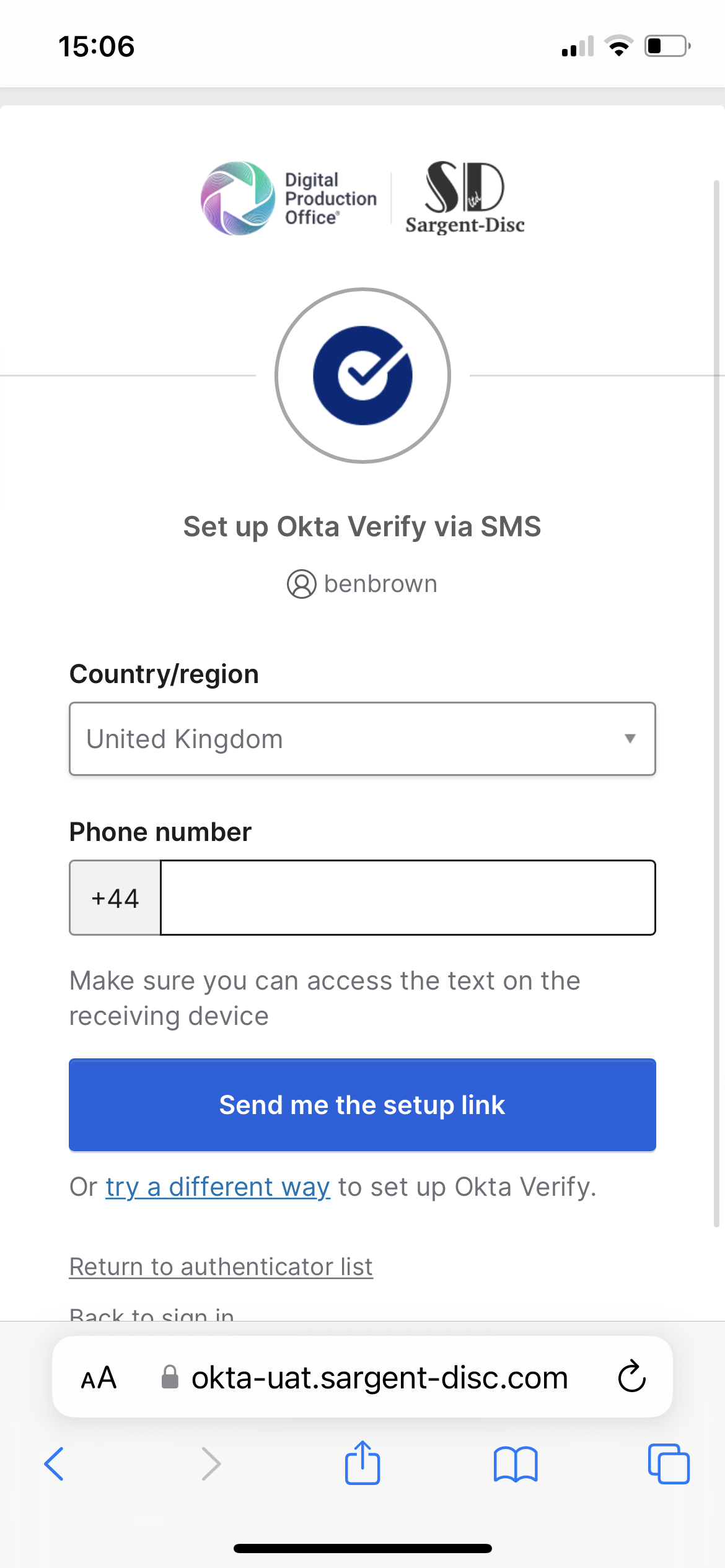Click the page scrollbar on the right edge
The width and height of the screenshot is (725, 1568).
[x=716, y=703]
